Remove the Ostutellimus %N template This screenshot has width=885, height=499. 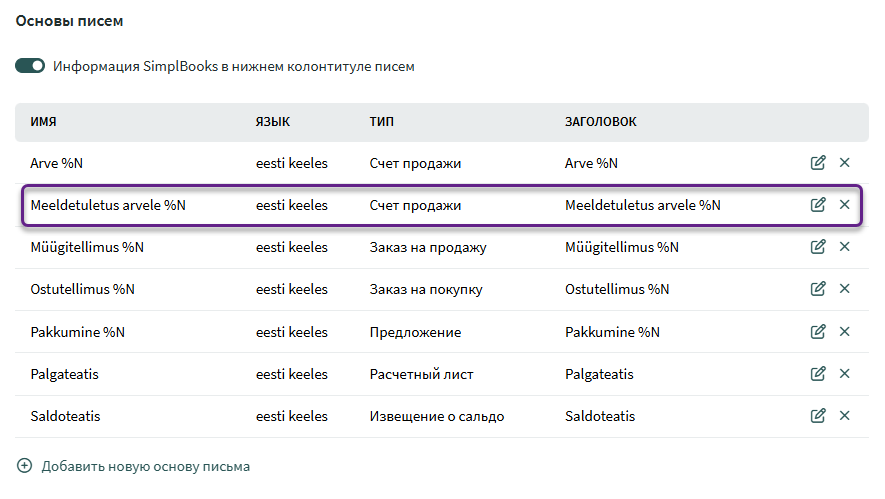pos(844,289)
